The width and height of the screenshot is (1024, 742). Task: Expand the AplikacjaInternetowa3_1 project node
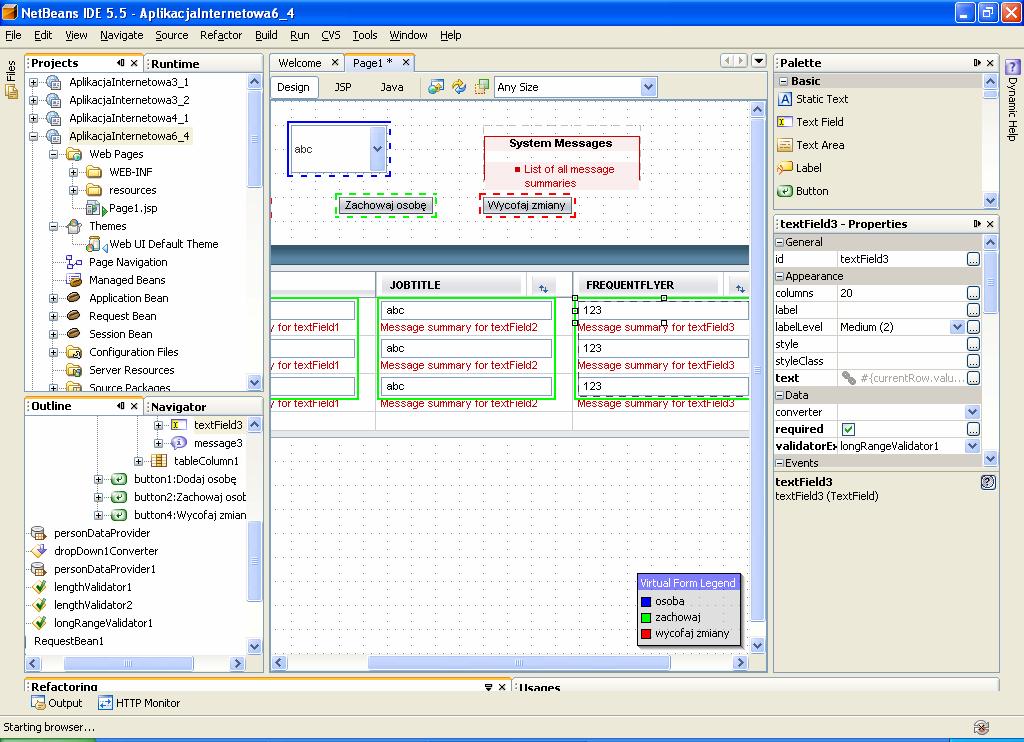pos(33,82)
